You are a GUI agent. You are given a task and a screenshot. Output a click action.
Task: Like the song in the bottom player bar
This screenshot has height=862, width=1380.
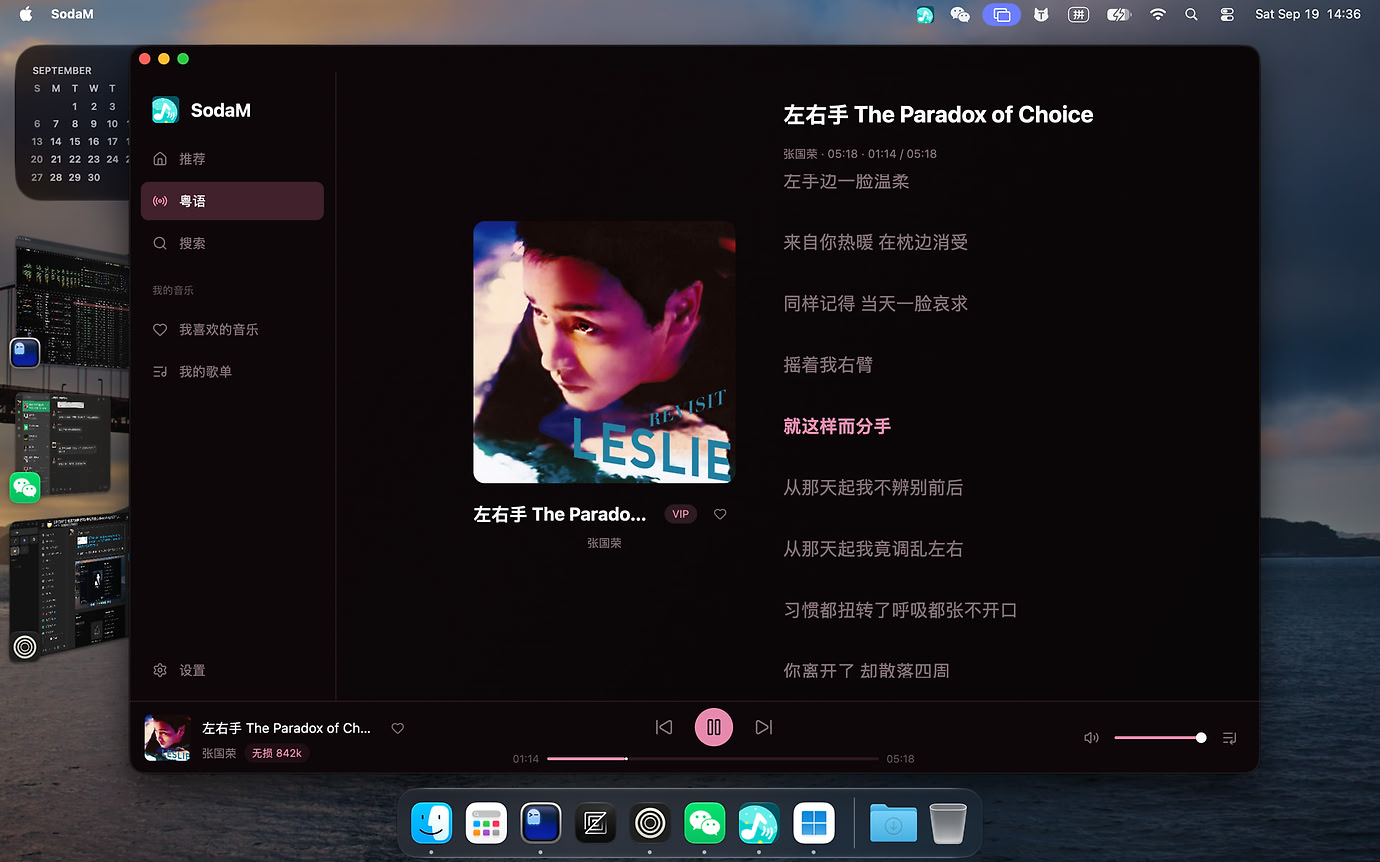(398, 728)
